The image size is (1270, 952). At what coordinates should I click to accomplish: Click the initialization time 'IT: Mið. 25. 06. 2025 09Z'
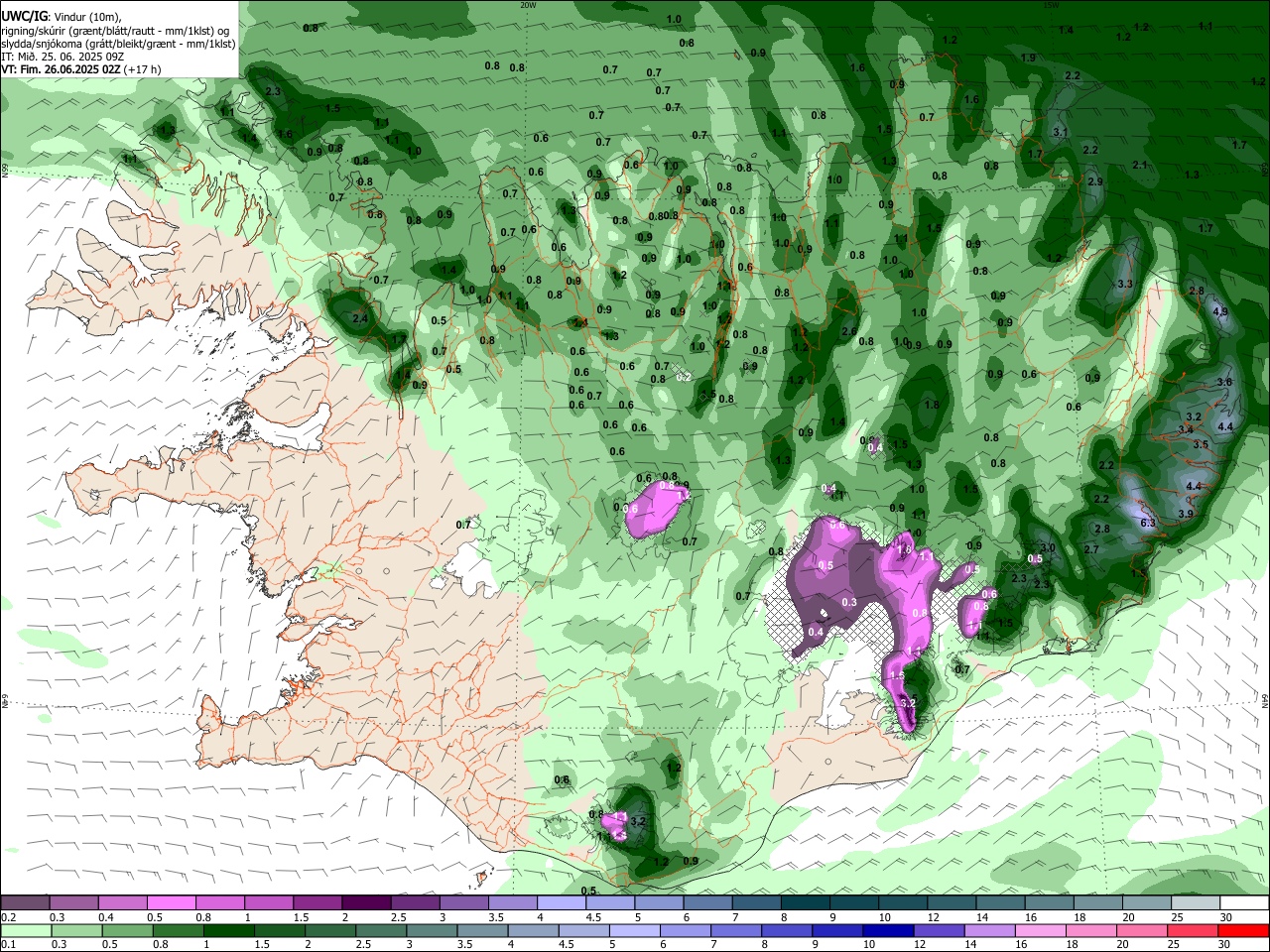tap(63, 57)
